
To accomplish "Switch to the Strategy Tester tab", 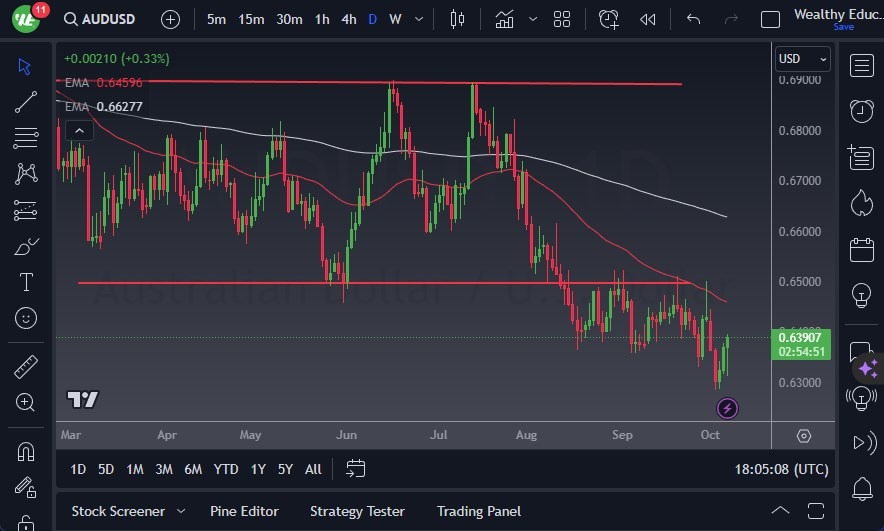I will 357,511.
